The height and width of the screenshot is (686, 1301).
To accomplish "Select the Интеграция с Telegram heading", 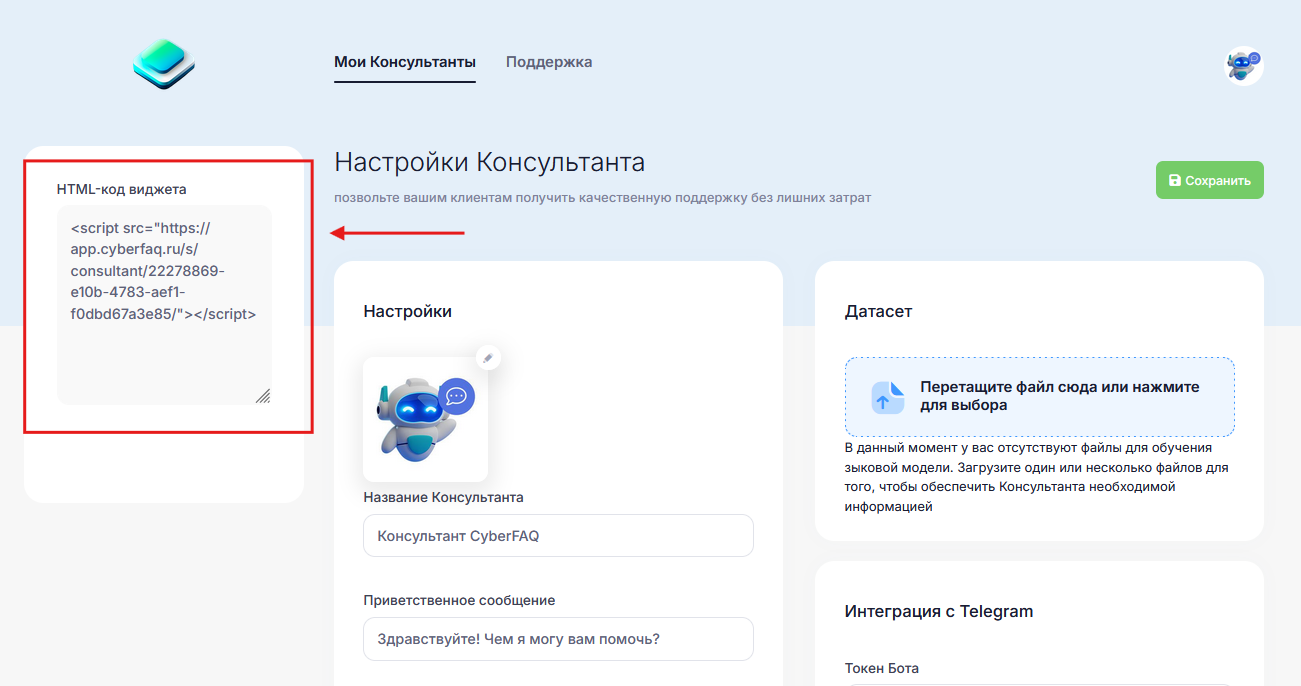I will 939,611.
